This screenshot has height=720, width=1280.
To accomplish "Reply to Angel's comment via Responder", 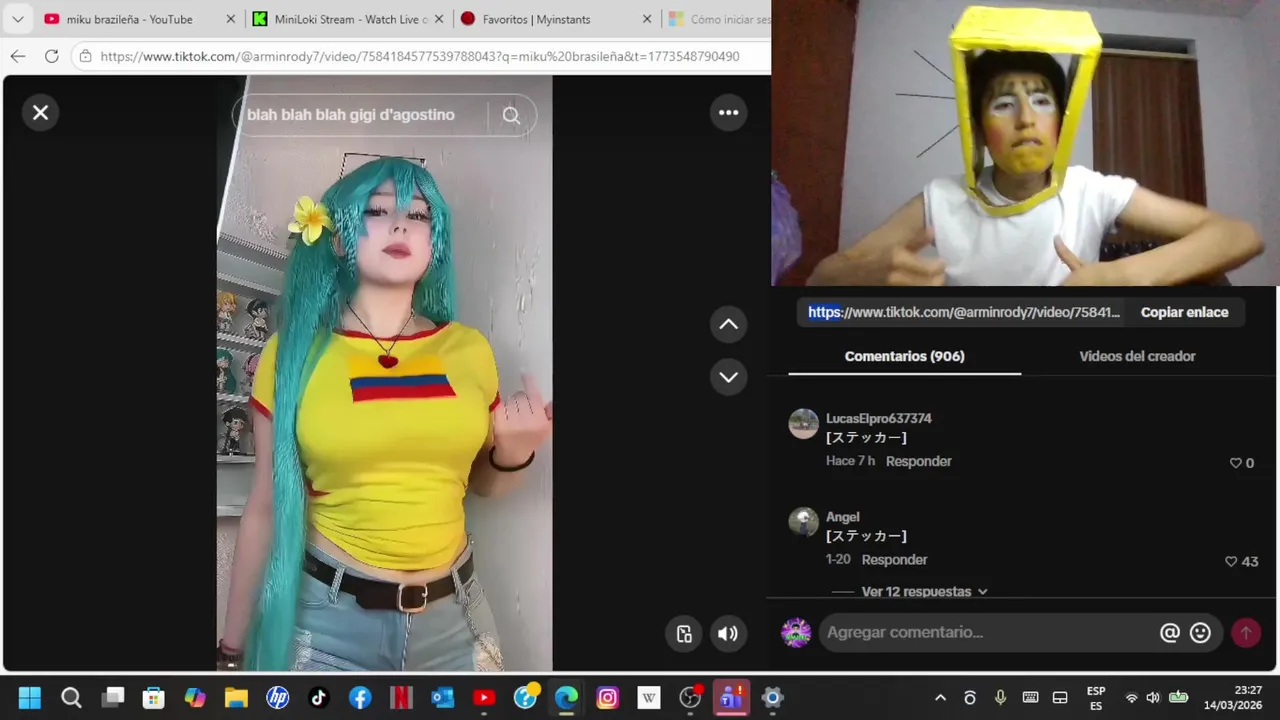I will tap(894, 560).
